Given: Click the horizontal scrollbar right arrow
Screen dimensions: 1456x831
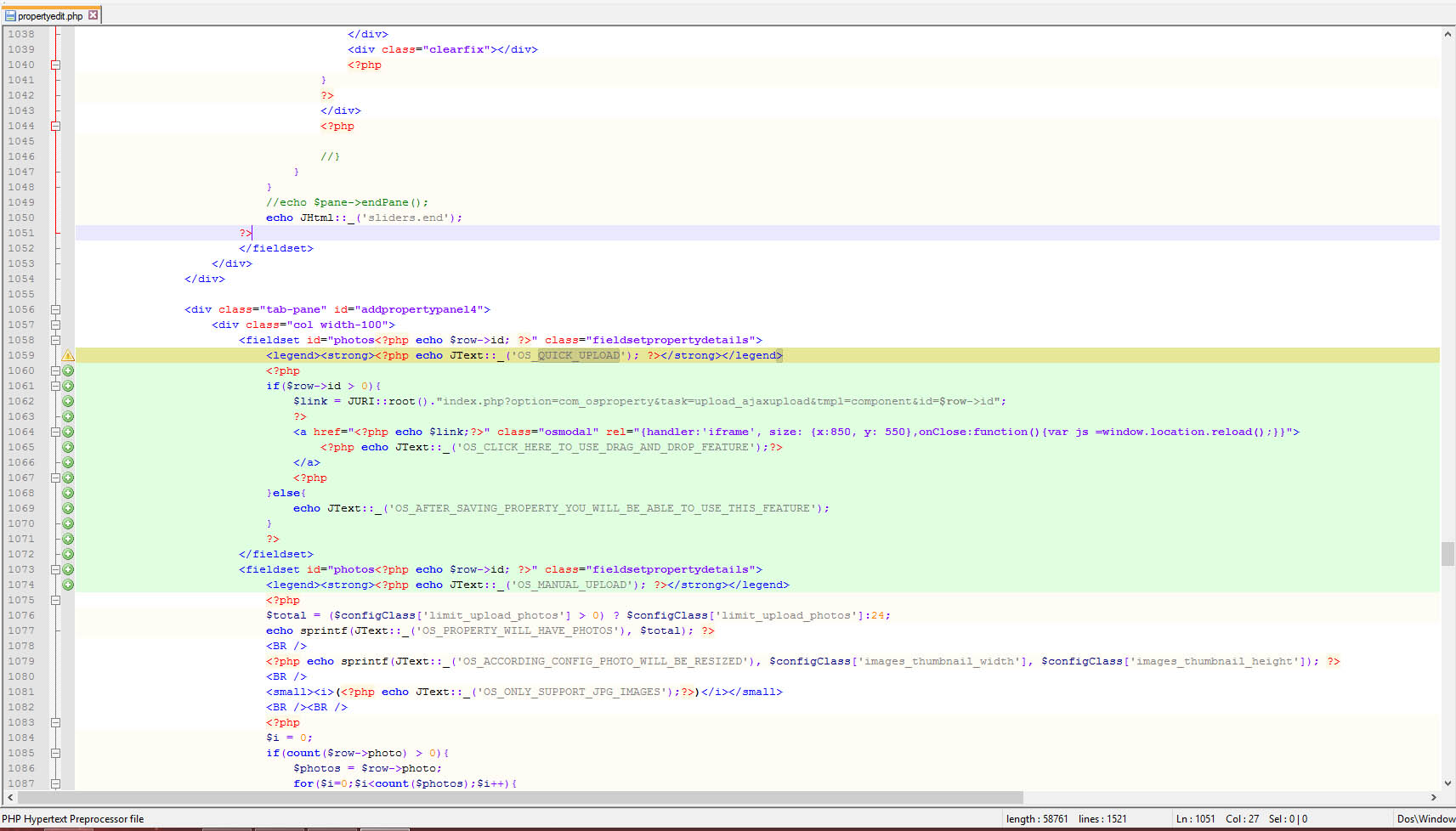Looking at the screenshot, I should point(1433,797).
